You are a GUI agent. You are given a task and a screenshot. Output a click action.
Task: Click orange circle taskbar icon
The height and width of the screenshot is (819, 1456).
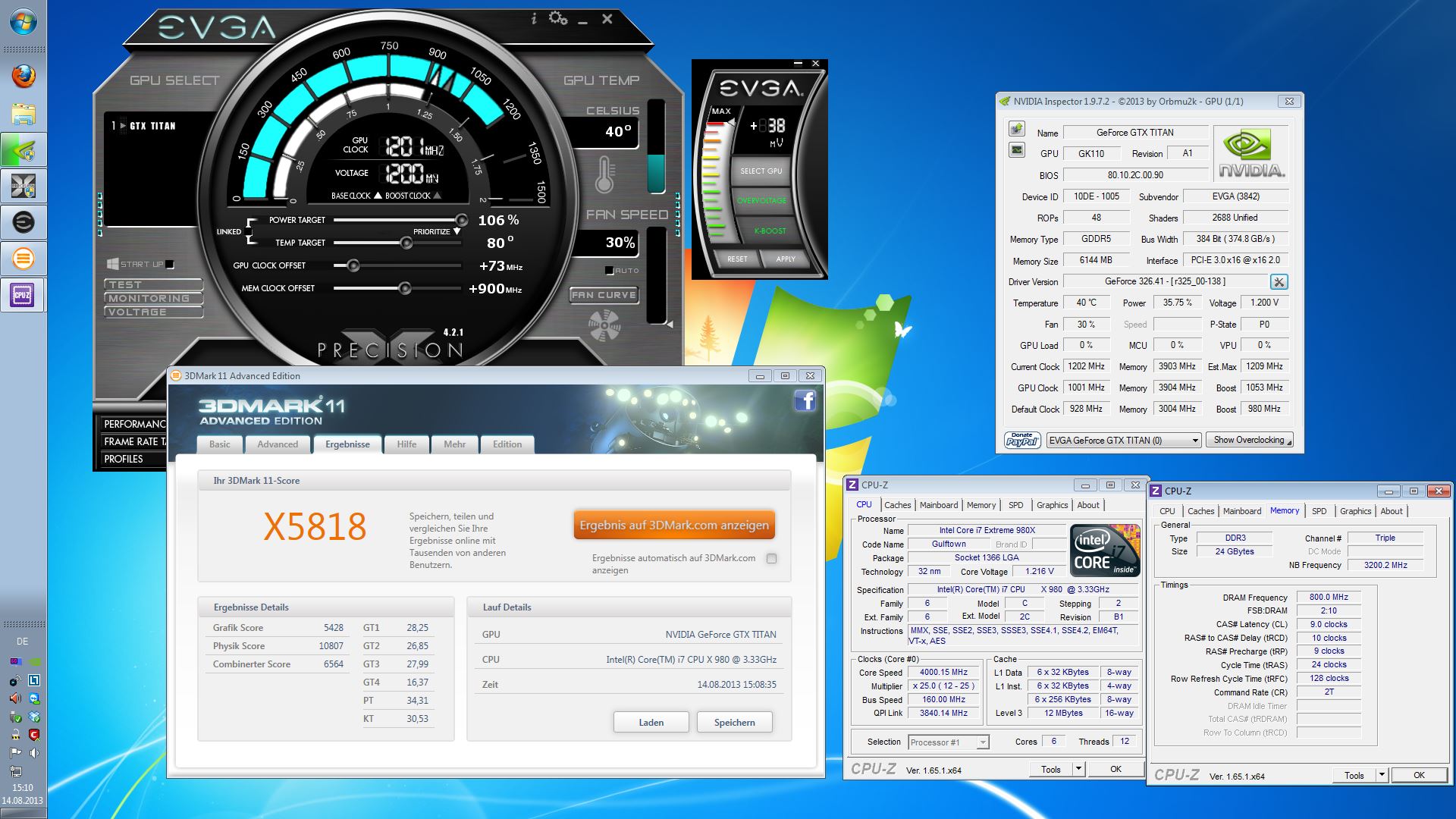(24, 259)
